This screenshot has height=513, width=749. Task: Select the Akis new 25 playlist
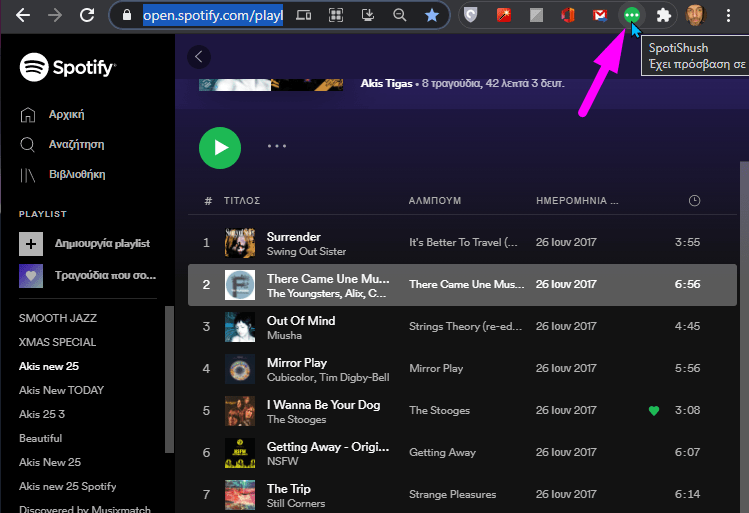click(49, 366)
